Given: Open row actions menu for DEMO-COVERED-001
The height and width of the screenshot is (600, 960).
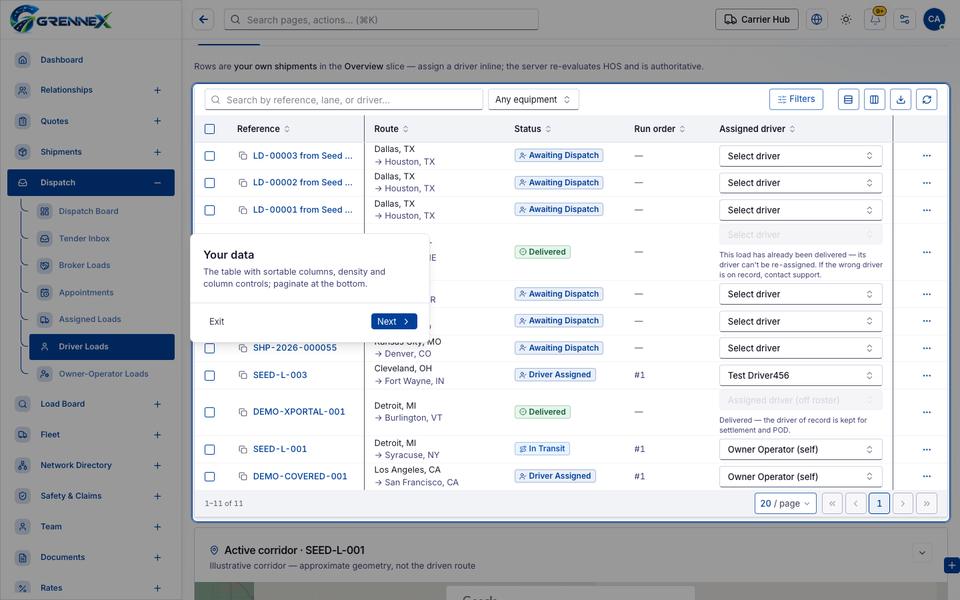Looking at the screenshot, I should 926,476.
